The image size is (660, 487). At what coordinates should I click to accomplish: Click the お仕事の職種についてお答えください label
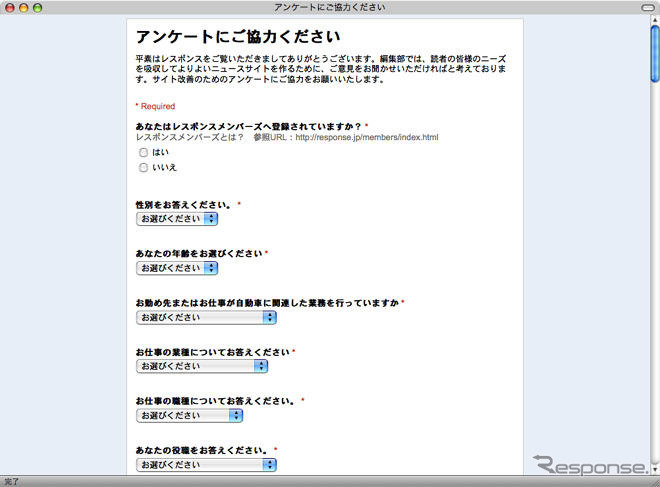(x=215, y=401)
